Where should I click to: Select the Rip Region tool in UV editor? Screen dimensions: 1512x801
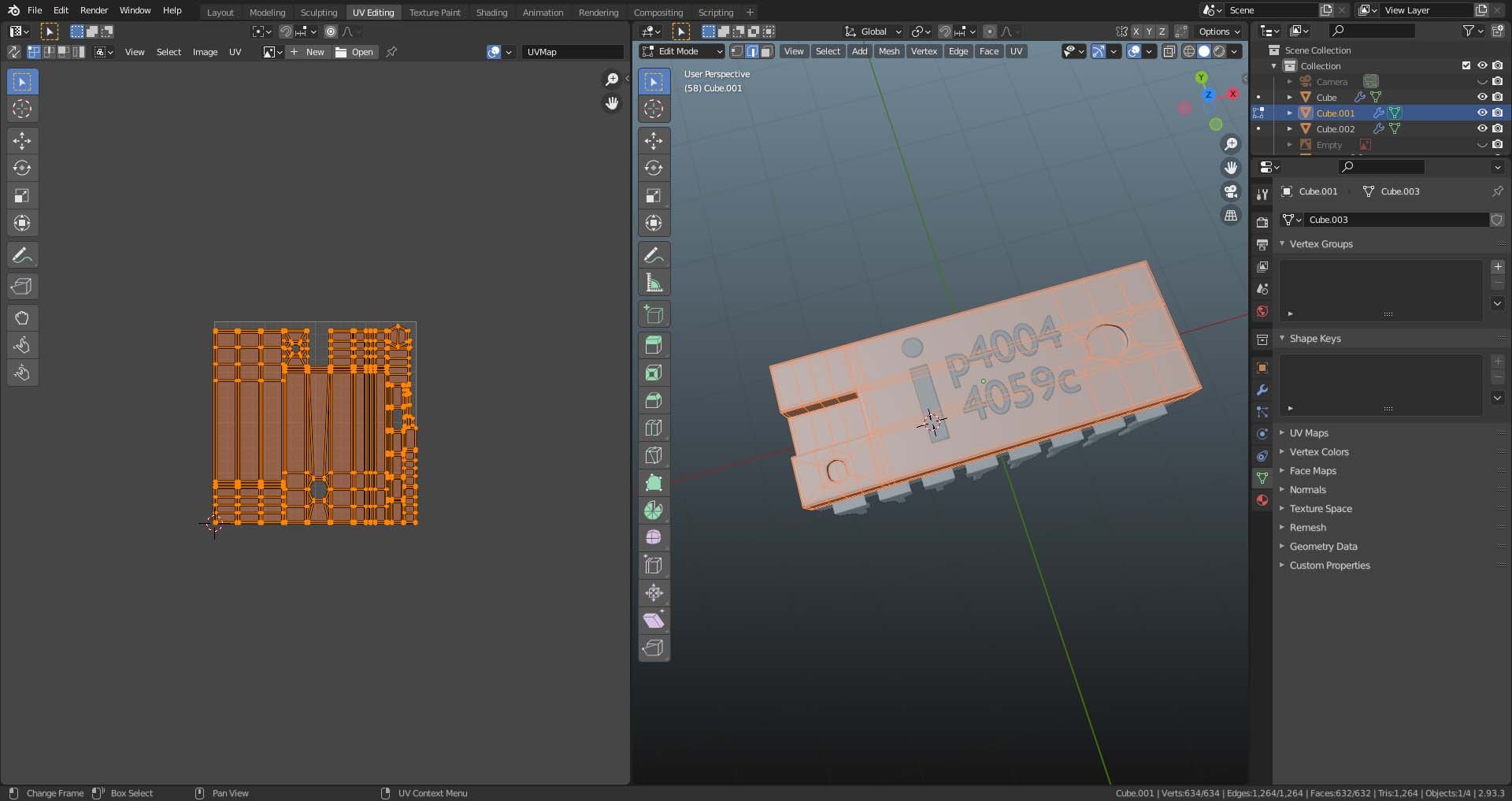[22, 287]
